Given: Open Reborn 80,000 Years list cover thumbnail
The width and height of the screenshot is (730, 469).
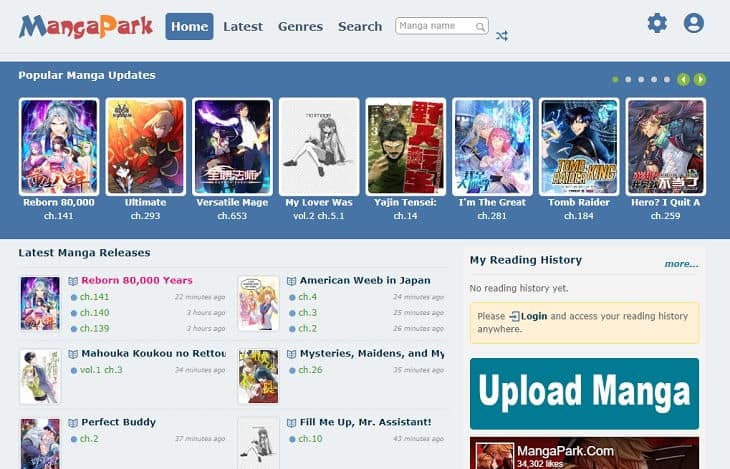Looking at the screenshot, I should [x=40, y=303].
